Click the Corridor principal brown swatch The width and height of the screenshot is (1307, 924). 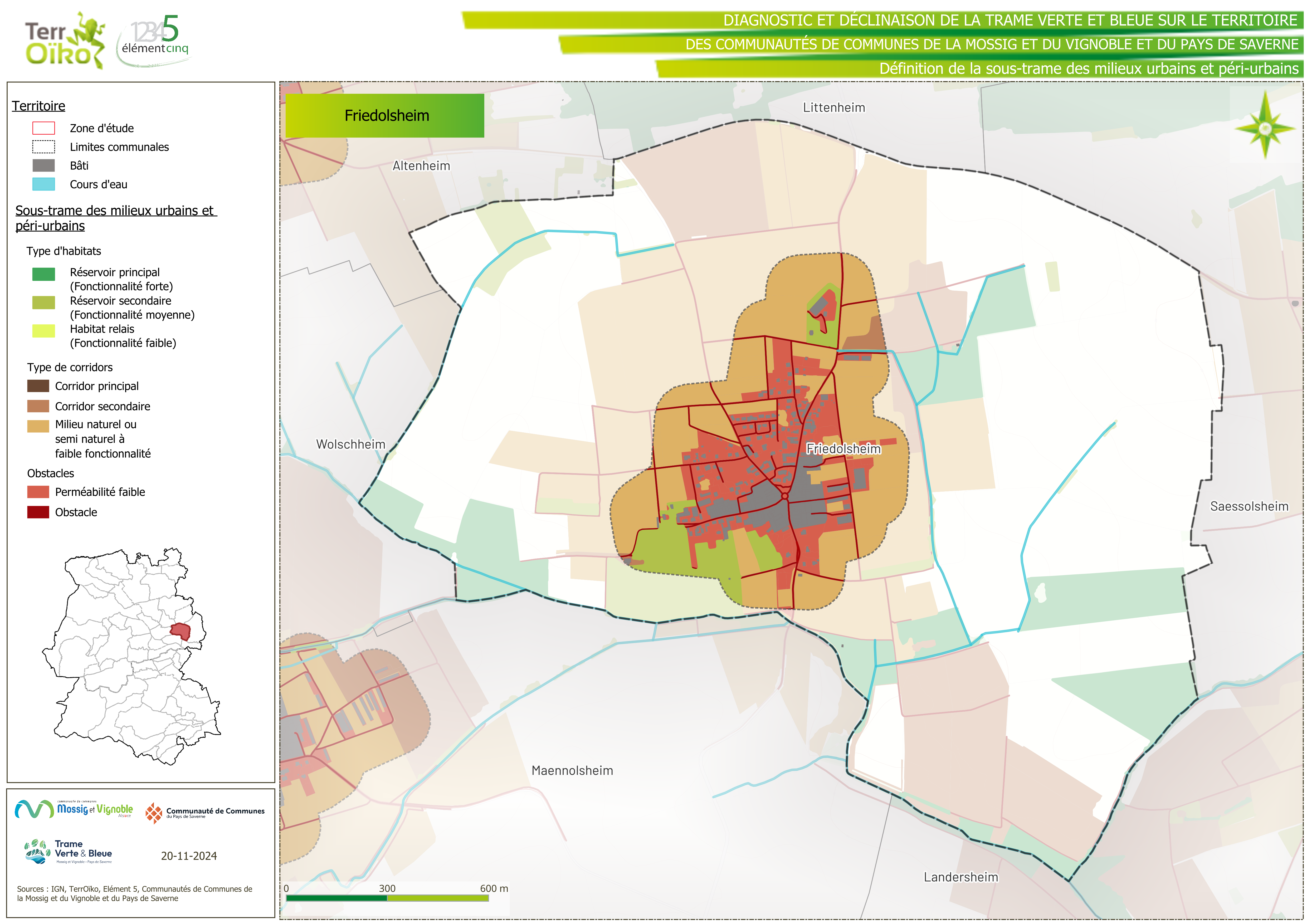tap(38, 386)
